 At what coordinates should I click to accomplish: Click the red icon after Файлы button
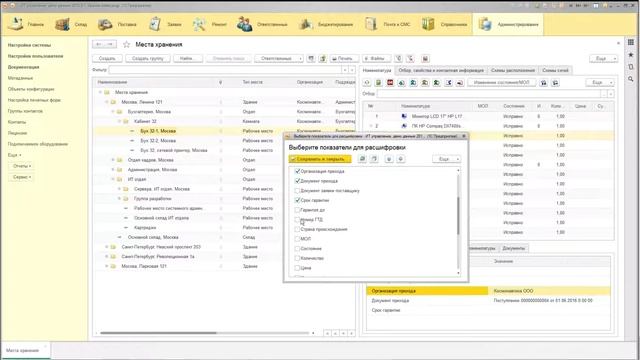coord(425,59)
